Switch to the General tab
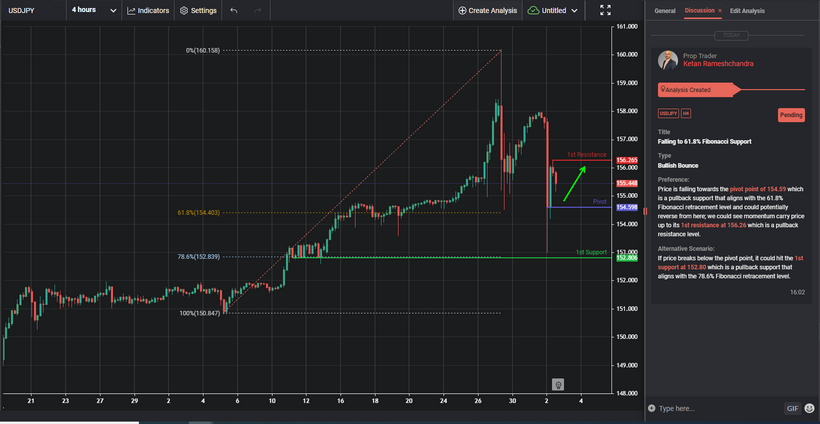 pyautogui.click(x=665, y=10)
